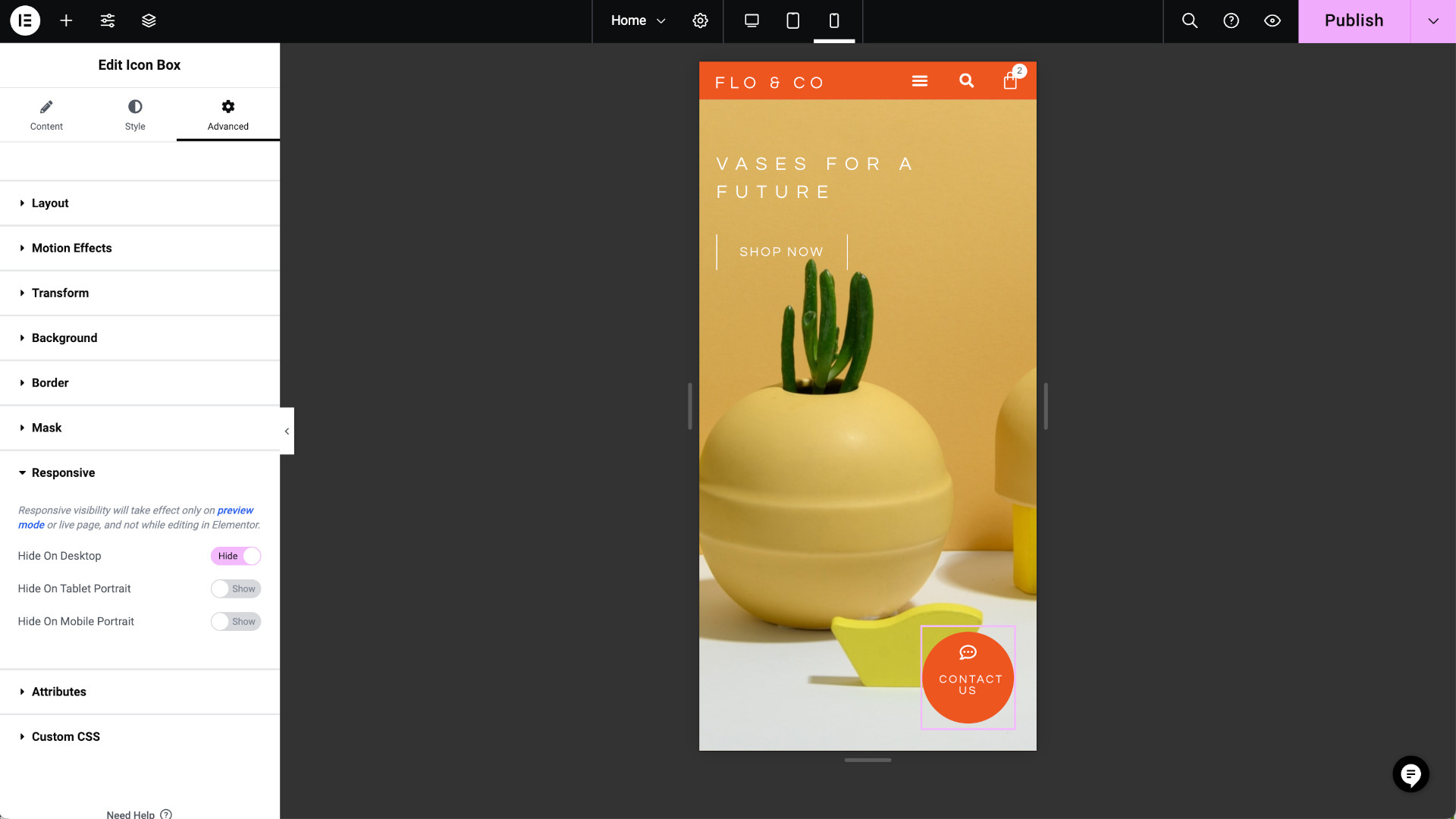
Task: Expand the Layout section
Action: 140,203
